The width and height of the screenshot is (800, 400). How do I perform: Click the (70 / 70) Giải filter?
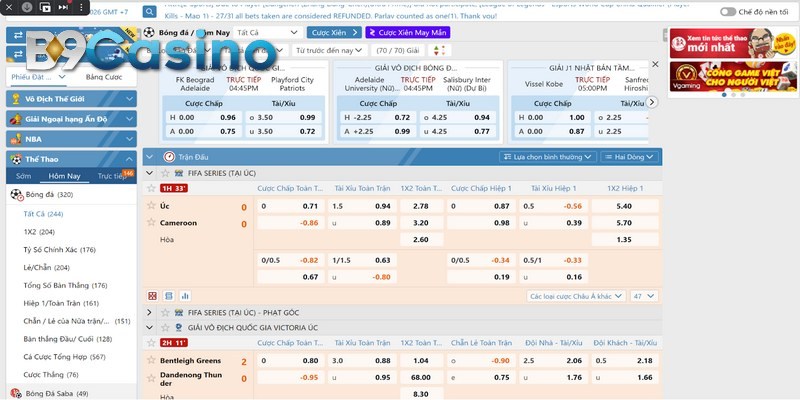pos(397,51)
